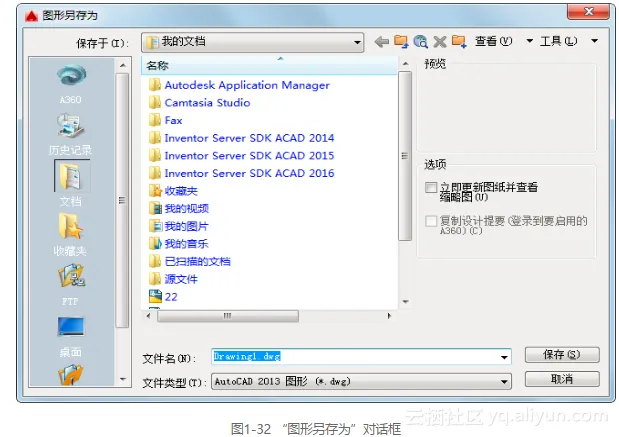Select the 我的音乐 folder
This screenshot has height=437, width=619.
[178, 244]
